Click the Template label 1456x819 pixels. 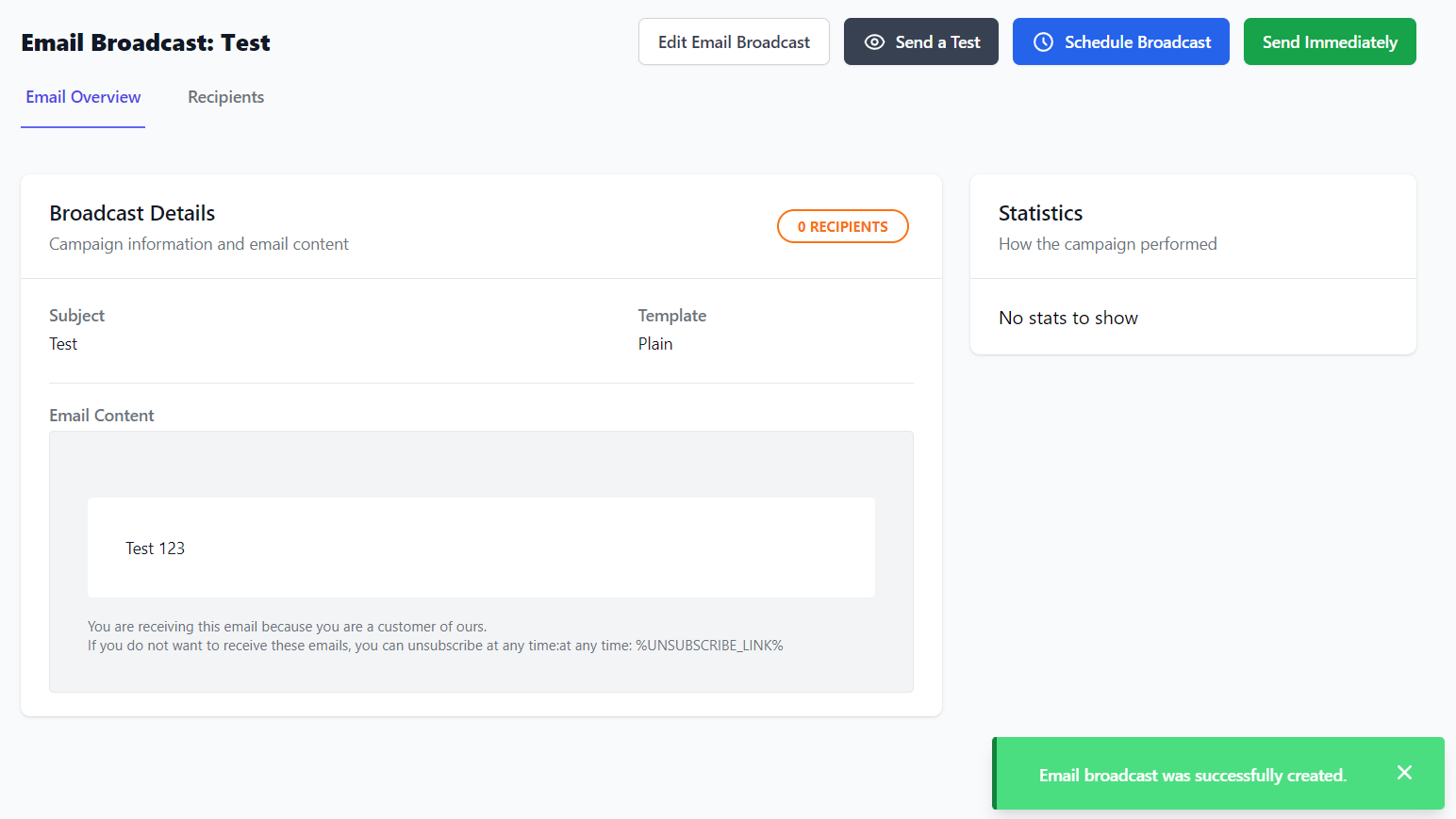click(x=671, y=316)
